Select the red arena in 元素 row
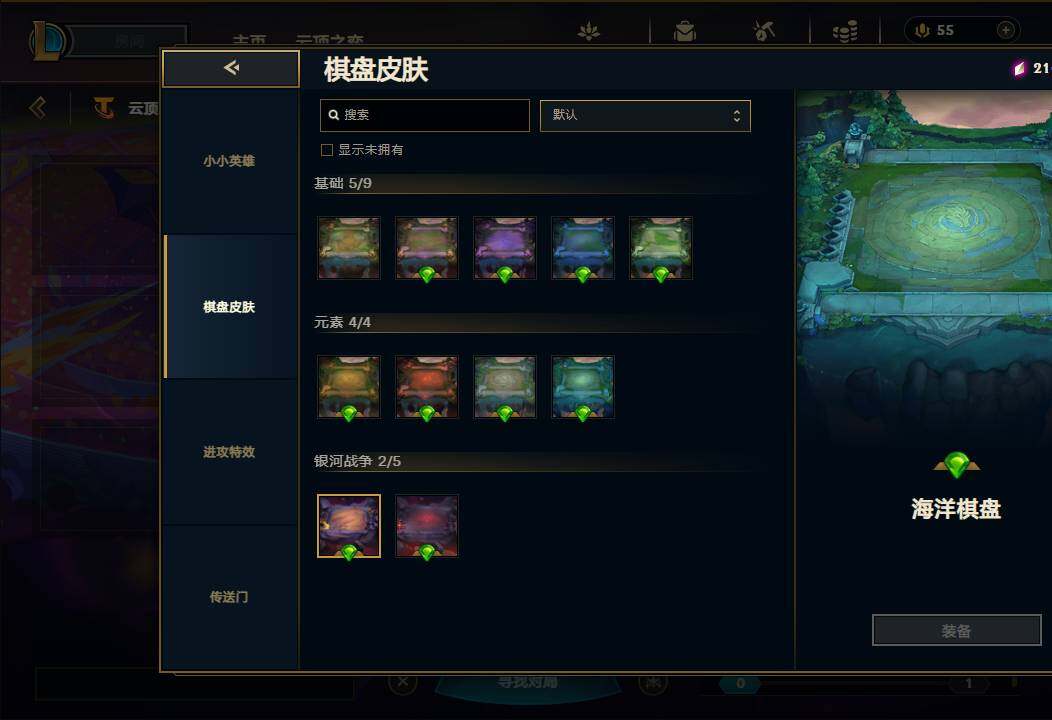Viewport: 1052px width, 720px height. click(x=427, y=387)
